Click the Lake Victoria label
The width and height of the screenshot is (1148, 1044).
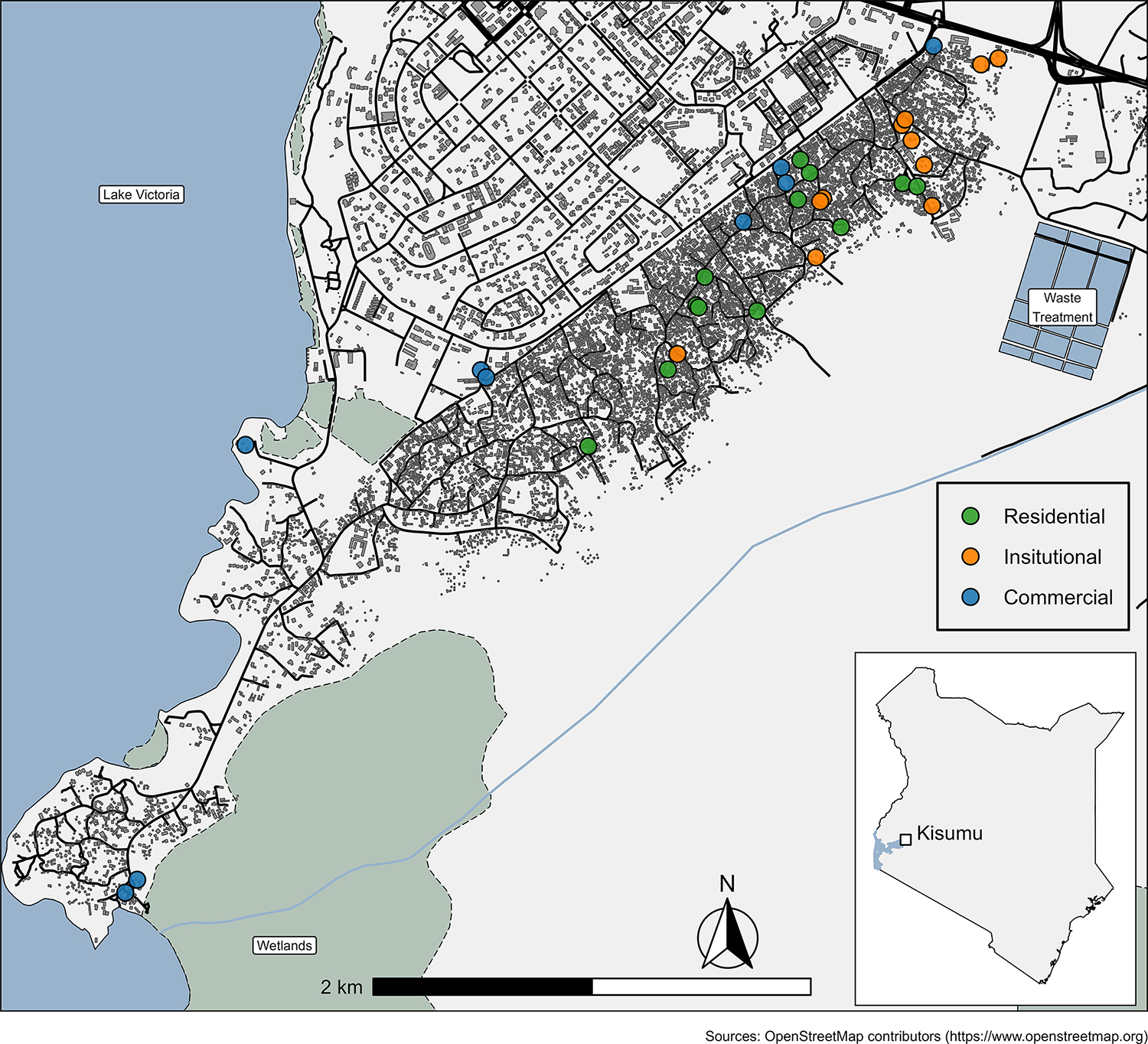point(142,194)
